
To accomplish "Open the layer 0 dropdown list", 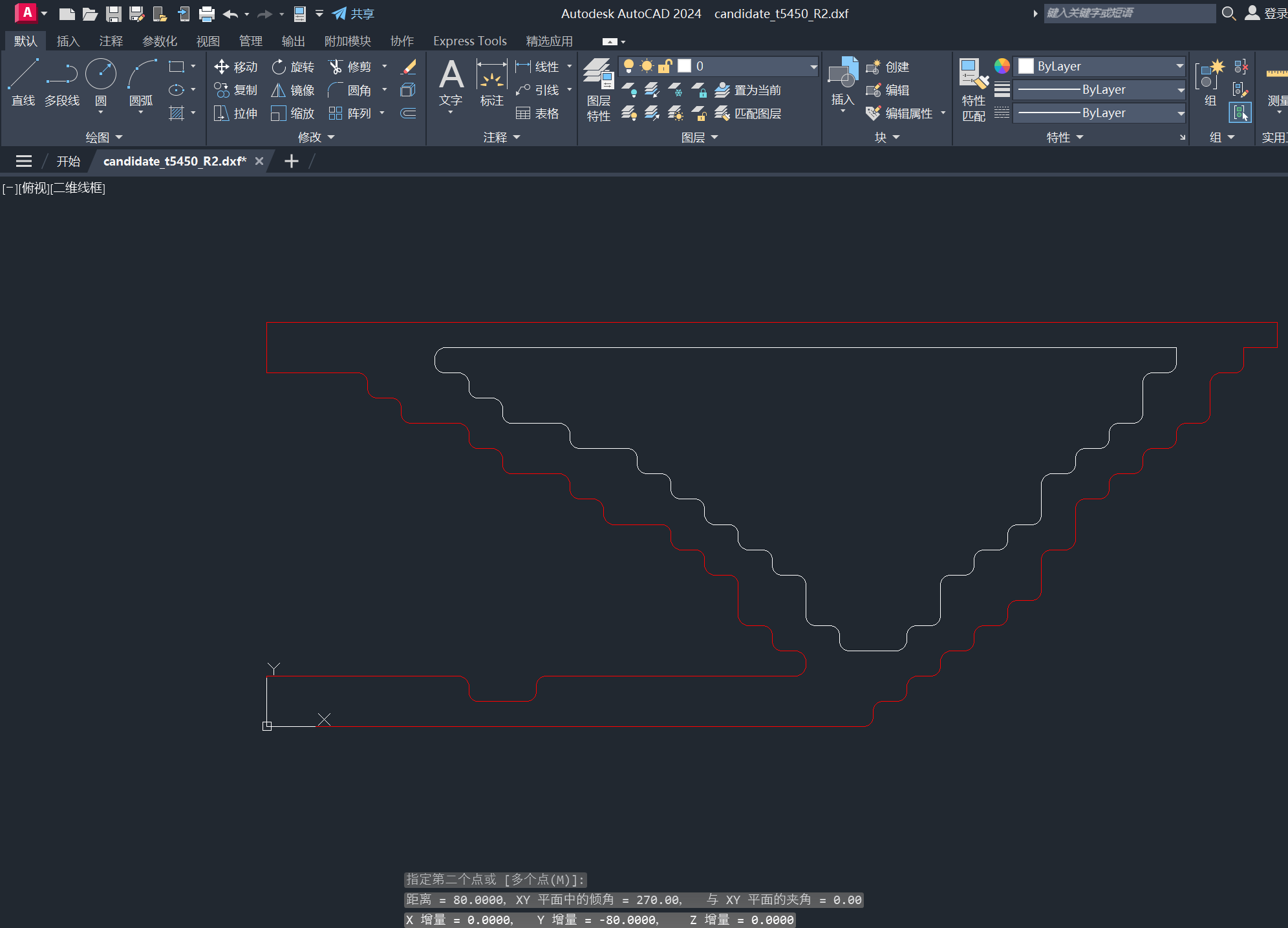I will tap(813, 66).
